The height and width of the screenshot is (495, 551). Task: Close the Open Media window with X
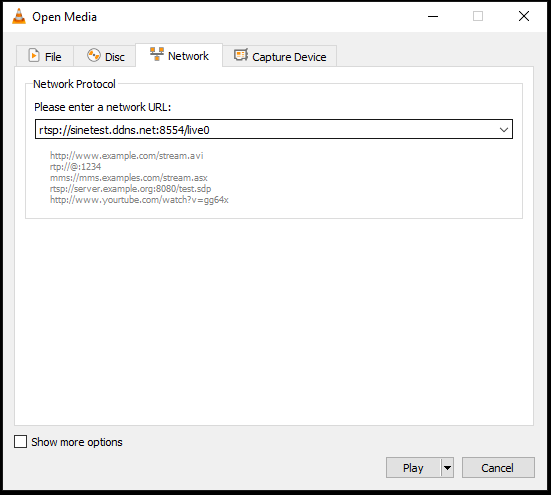524,16
